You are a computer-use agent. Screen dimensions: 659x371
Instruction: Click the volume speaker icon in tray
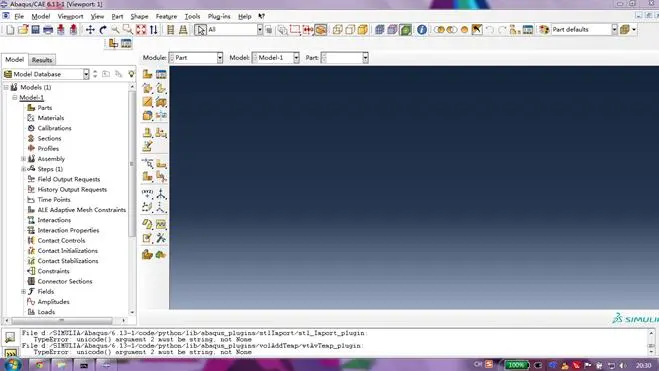623,366
